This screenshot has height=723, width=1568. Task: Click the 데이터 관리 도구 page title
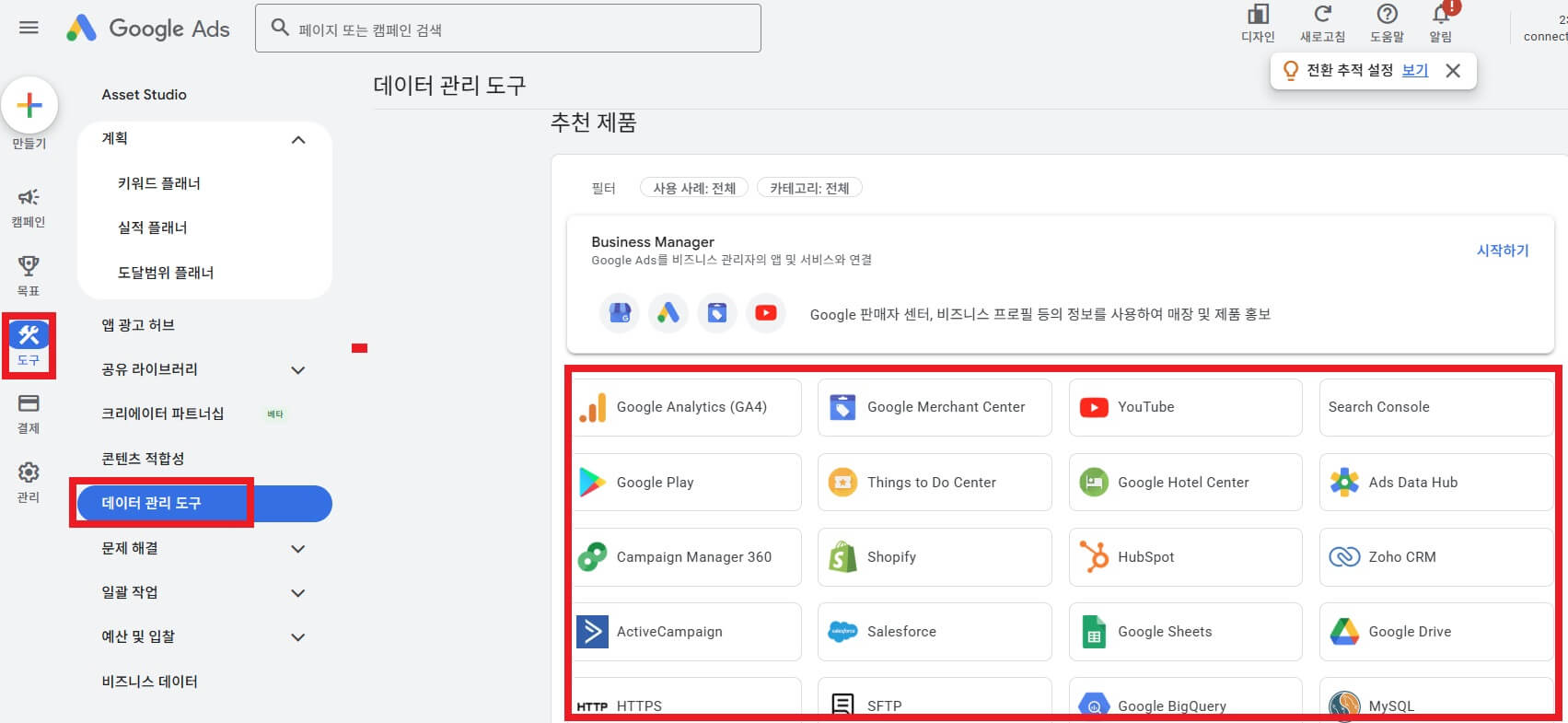pos(449,86)
